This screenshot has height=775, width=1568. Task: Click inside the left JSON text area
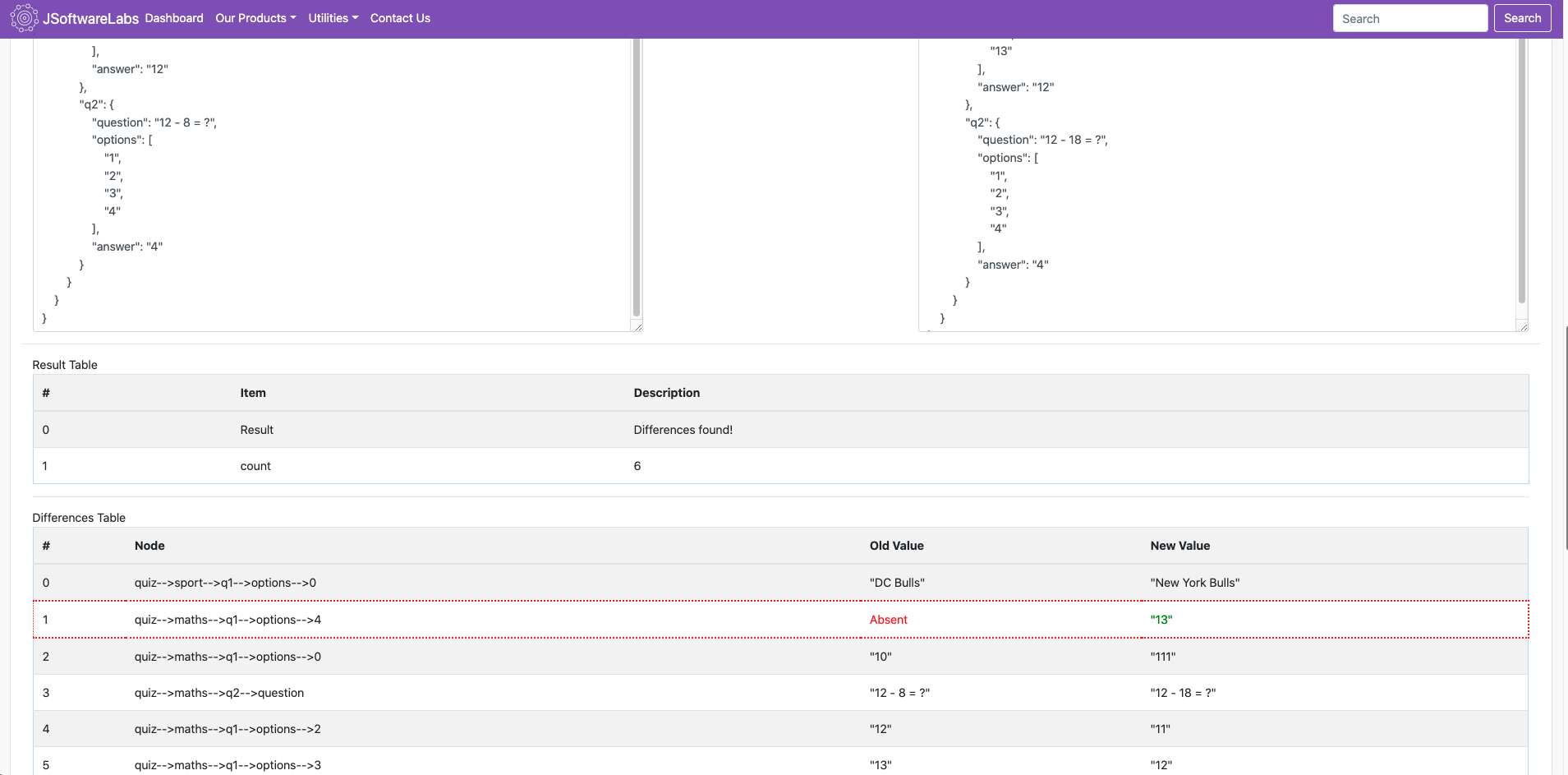(332, 185)
